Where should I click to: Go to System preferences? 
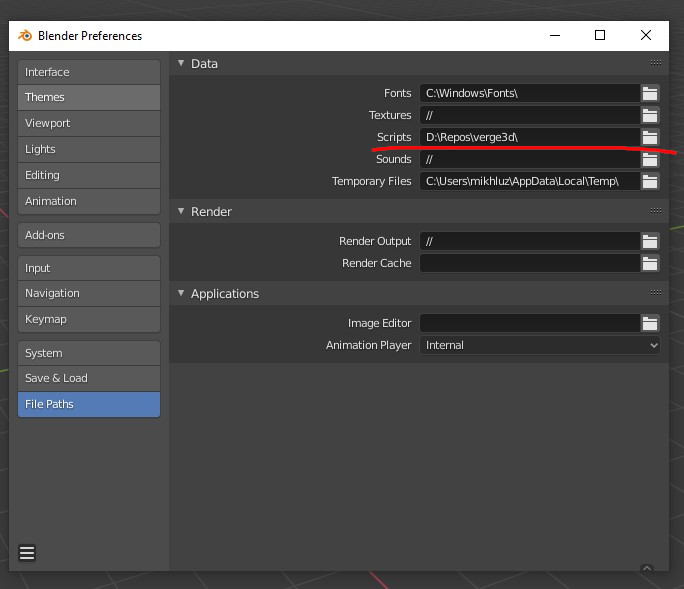(x=89, y=353)
